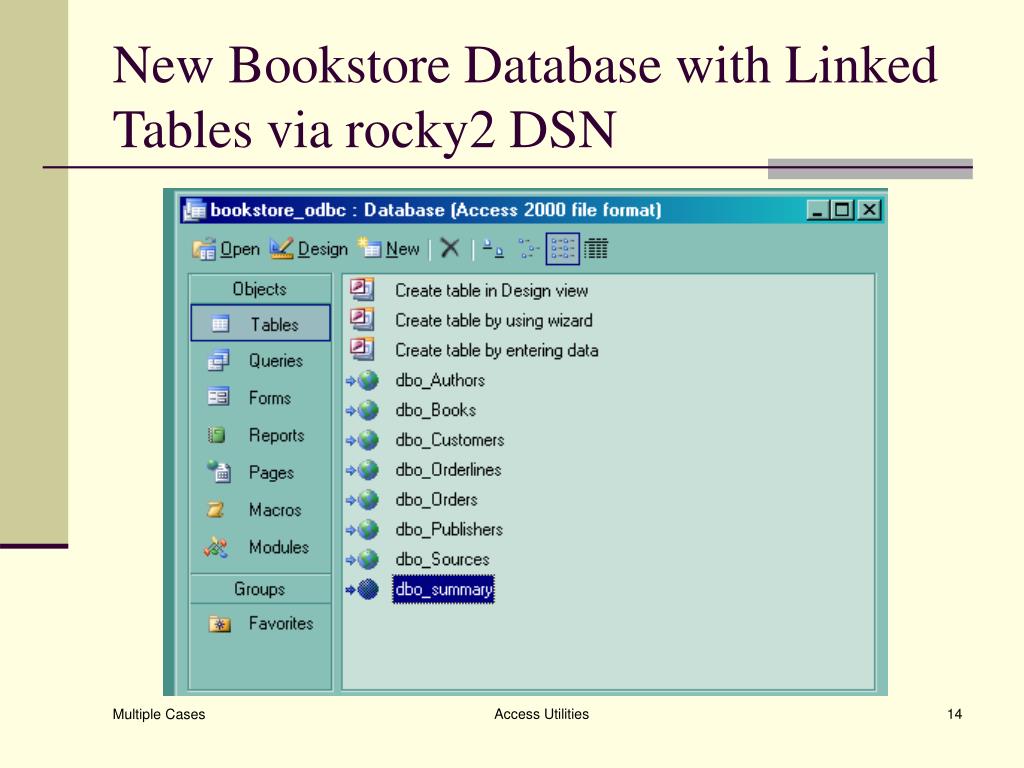
Task: Click the Favorites folder icon
Action: (x=219, y=624)
